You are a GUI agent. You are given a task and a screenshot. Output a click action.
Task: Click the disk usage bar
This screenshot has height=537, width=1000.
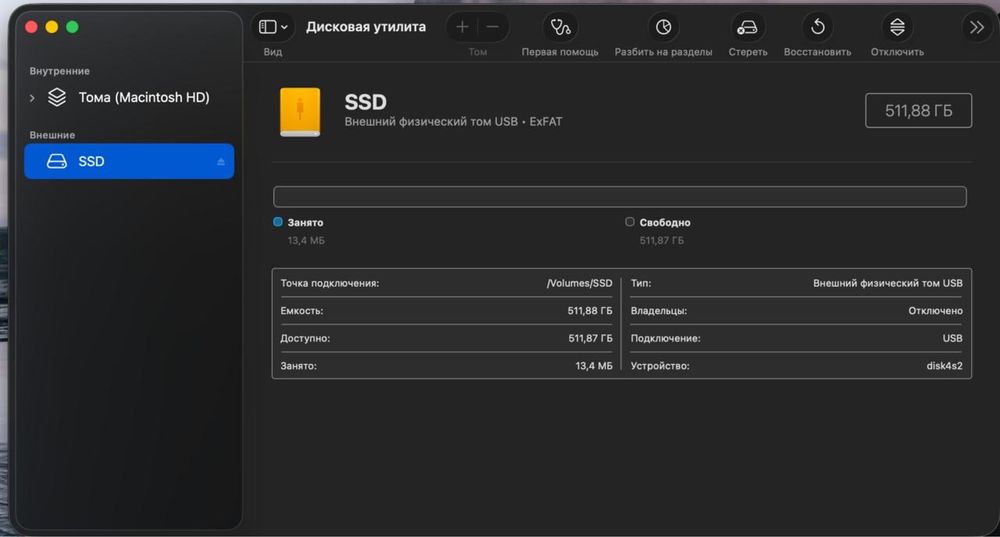pyautogui.click(x=620, y=196)
